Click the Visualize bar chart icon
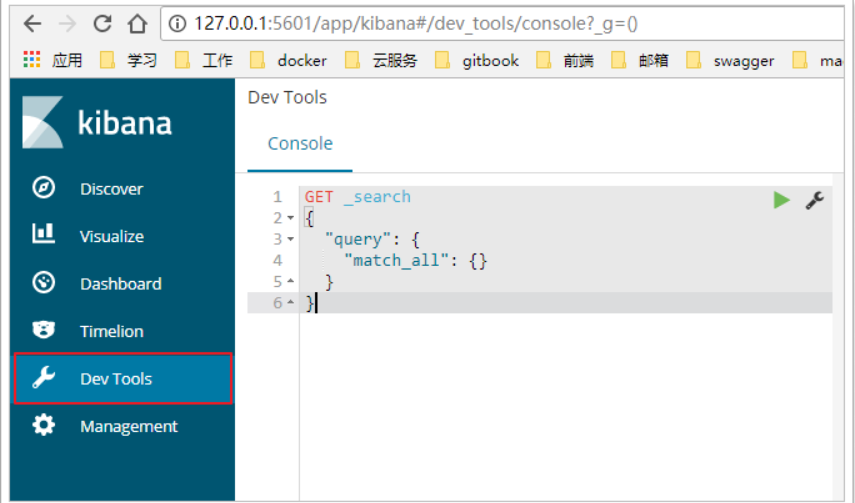 tap(43, 235)
